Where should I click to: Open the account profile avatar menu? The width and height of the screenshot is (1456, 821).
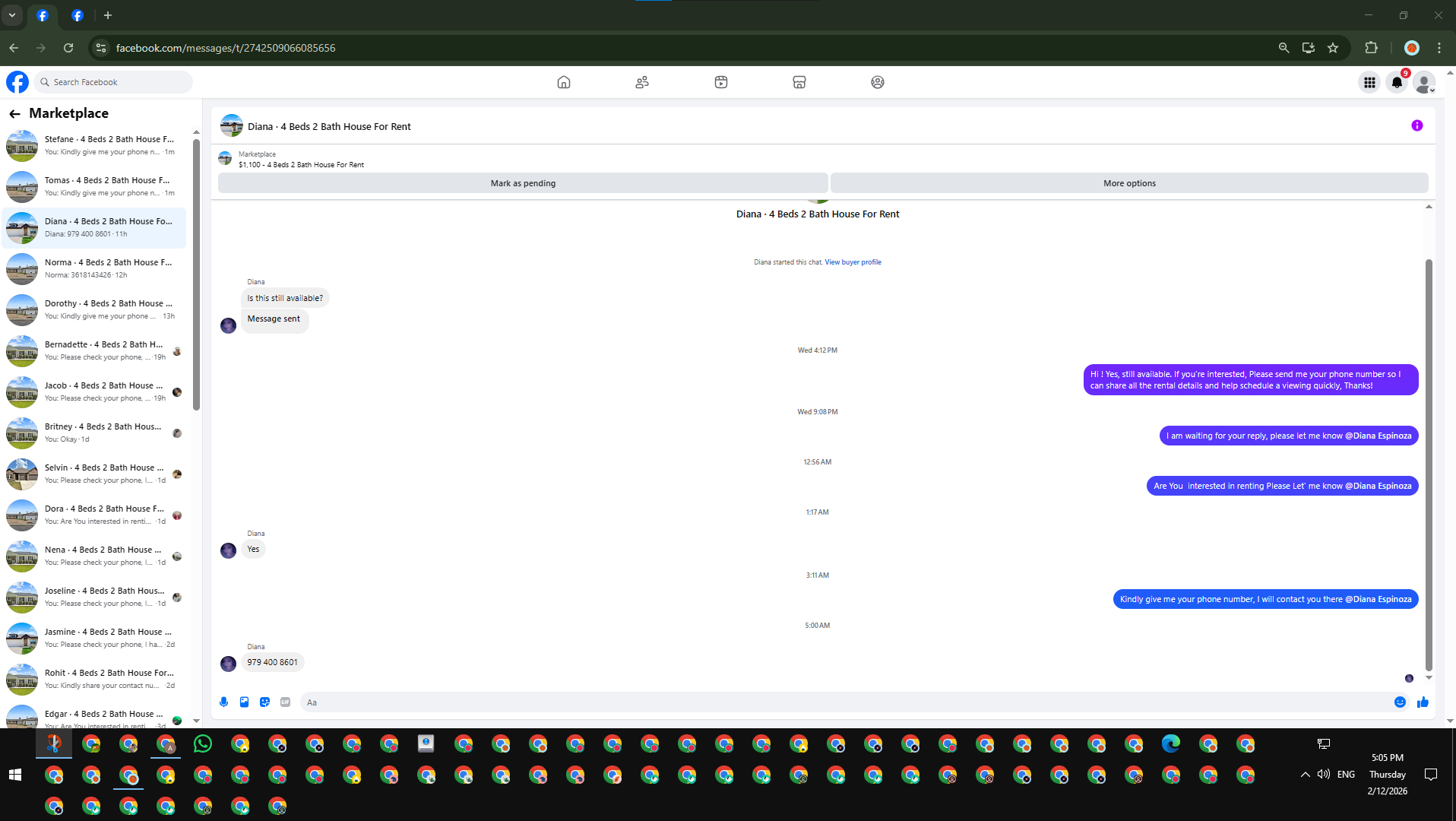point(1424,82)
